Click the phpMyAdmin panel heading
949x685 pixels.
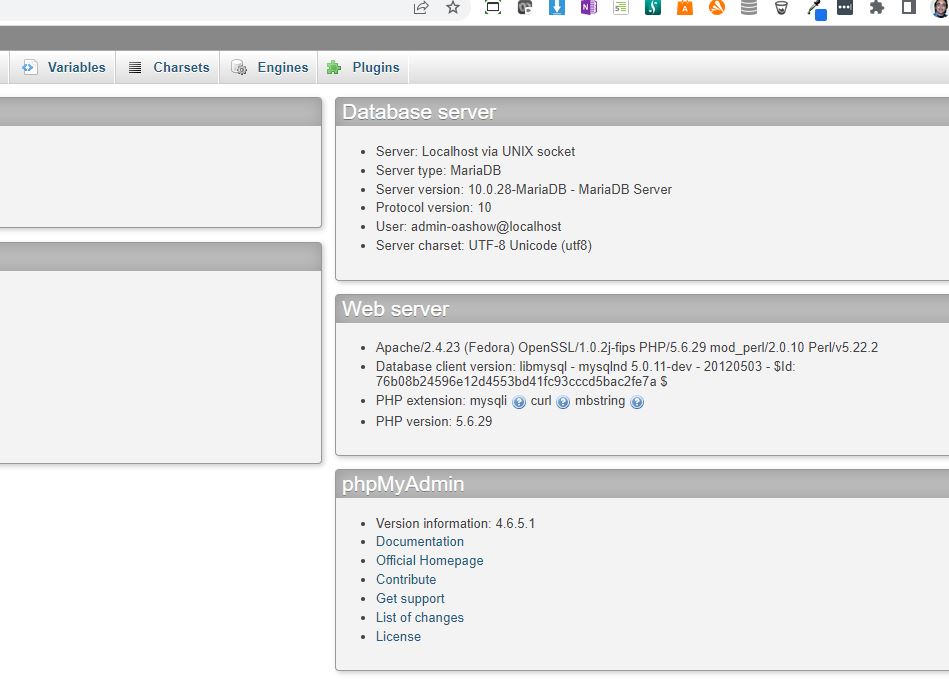pyautogui.click(x=402, y=484)
